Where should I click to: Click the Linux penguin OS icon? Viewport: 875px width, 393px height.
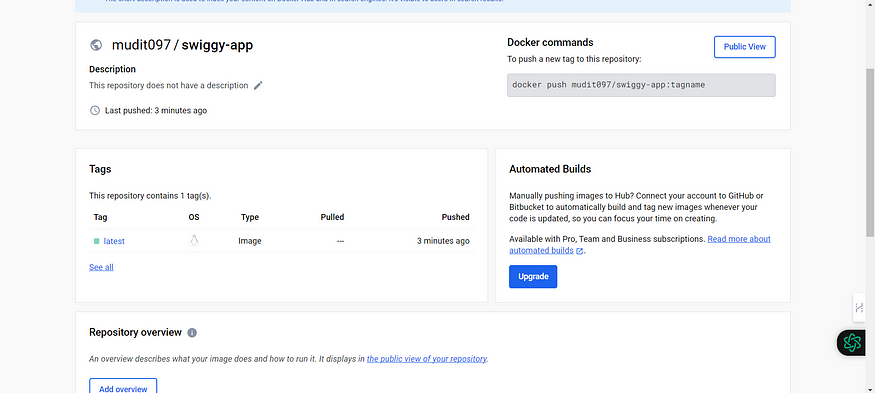pyautogui.click(x=194, y=241)
